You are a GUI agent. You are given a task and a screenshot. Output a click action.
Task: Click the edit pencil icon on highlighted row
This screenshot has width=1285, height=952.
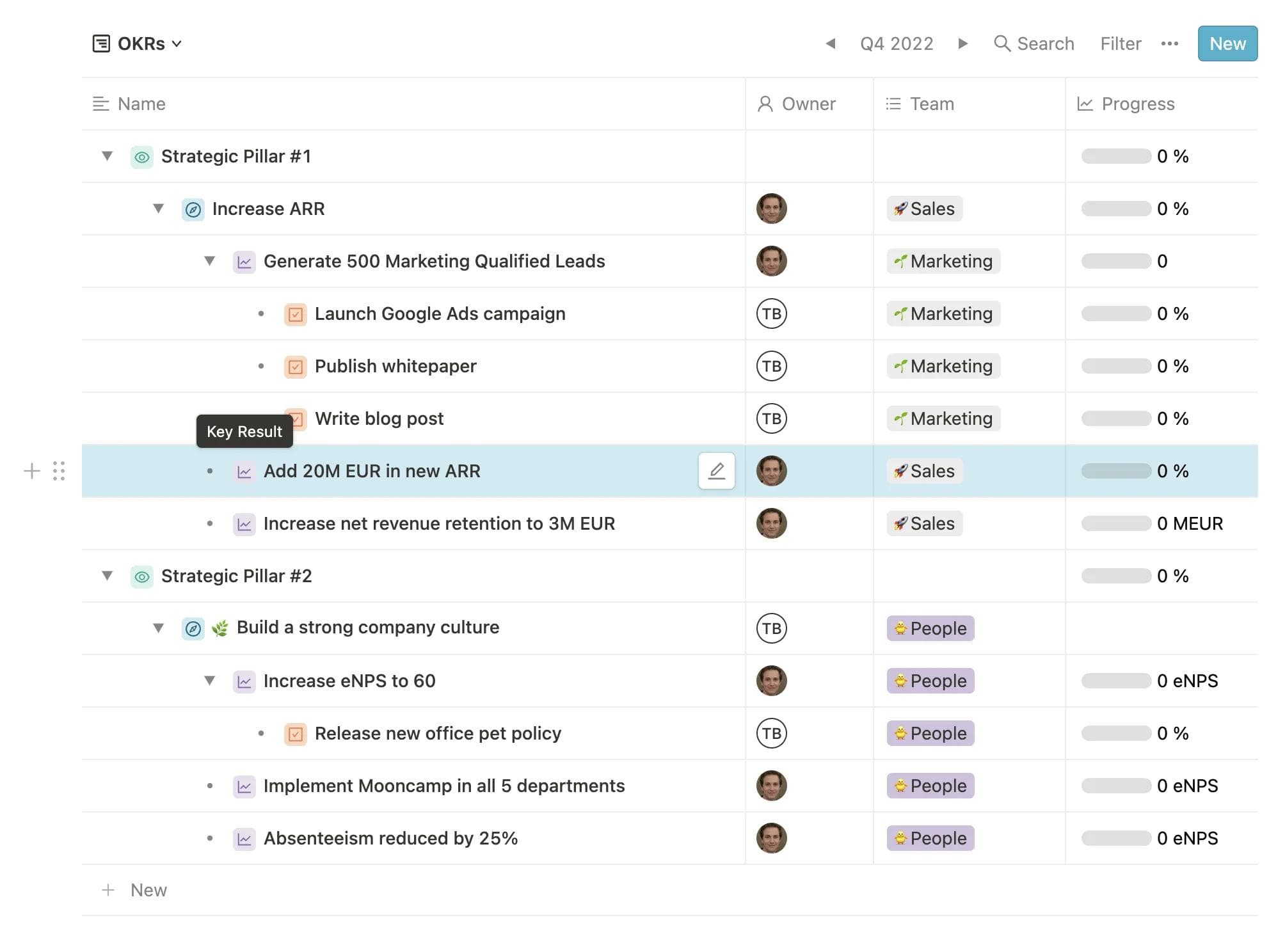pos(716,471)
